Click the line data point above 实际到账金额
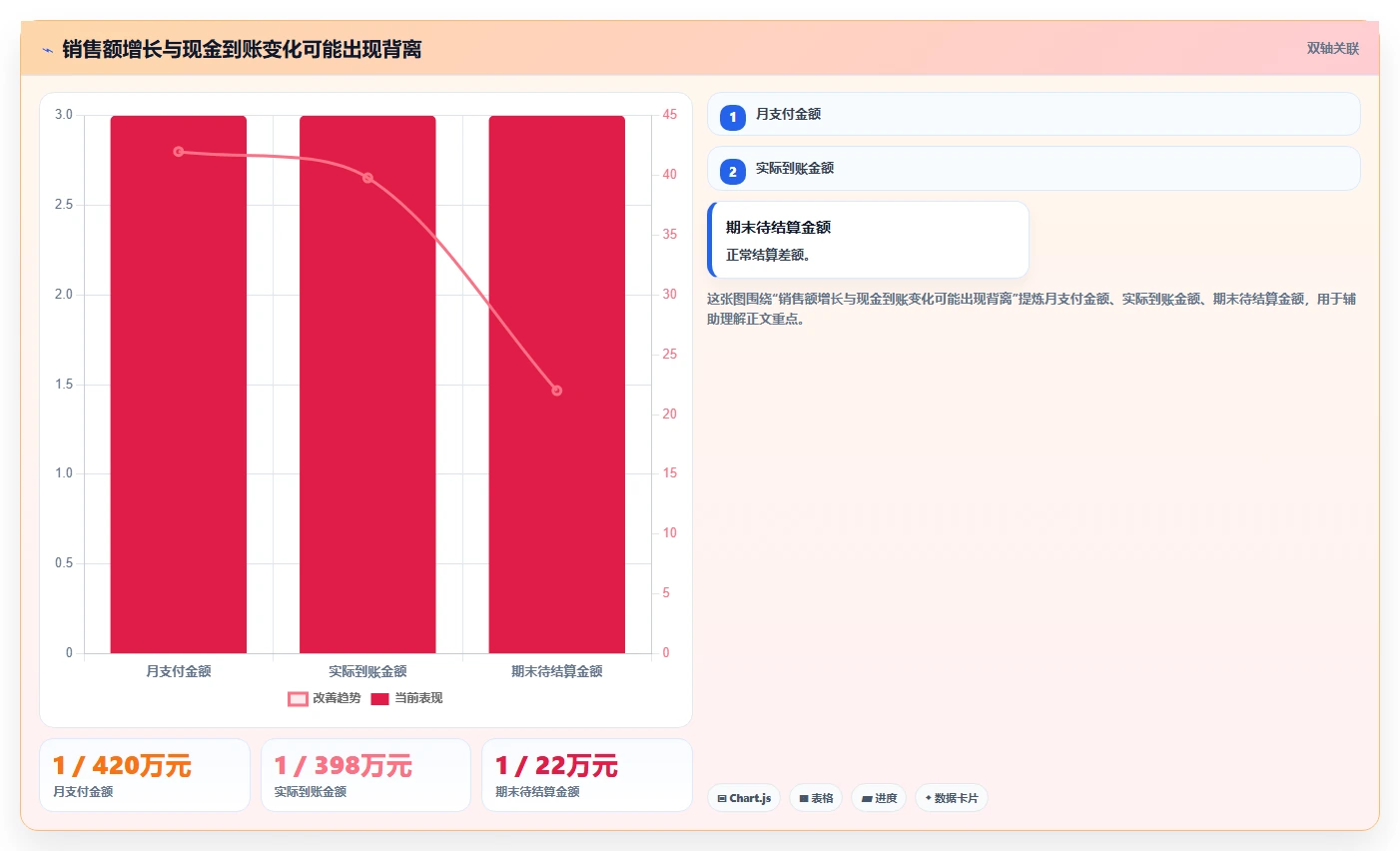This screenshot has height=851, width=1400. pyautogui.click(x=367, y=178)
